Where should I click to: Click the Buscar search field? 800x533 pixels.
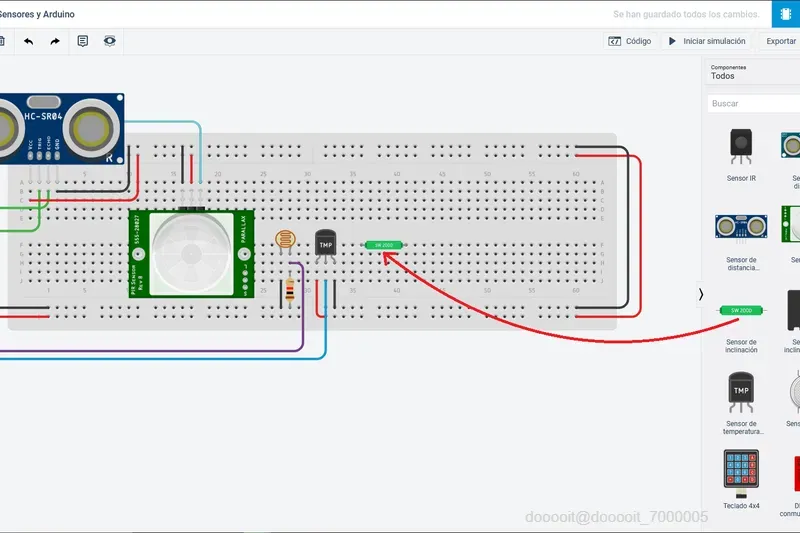tap(754, 103)
